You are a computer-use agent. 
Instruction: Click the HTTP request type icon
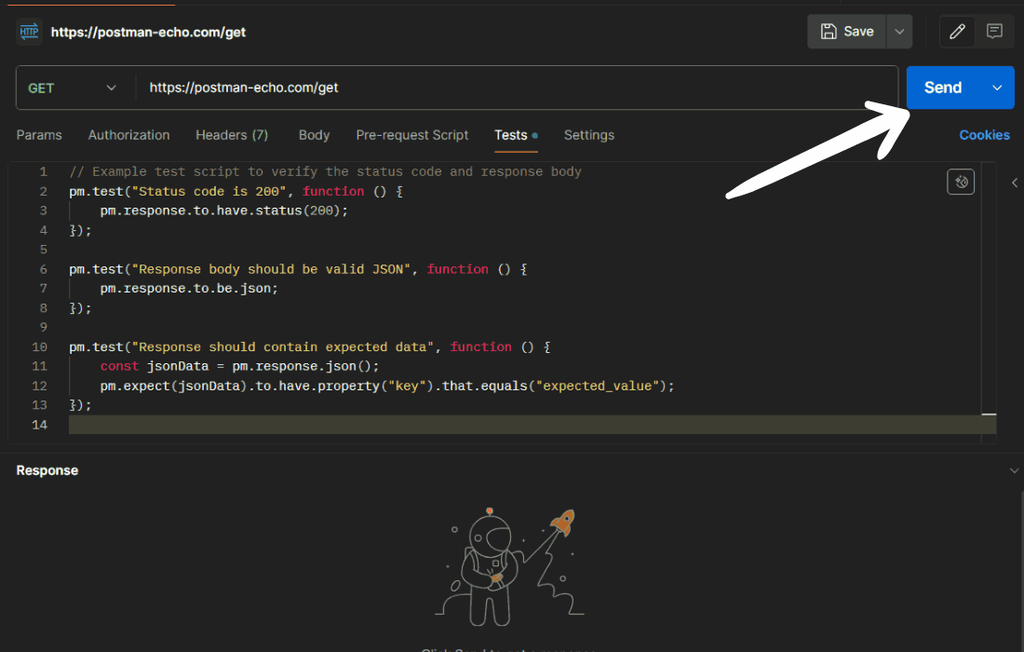[28, 32]
